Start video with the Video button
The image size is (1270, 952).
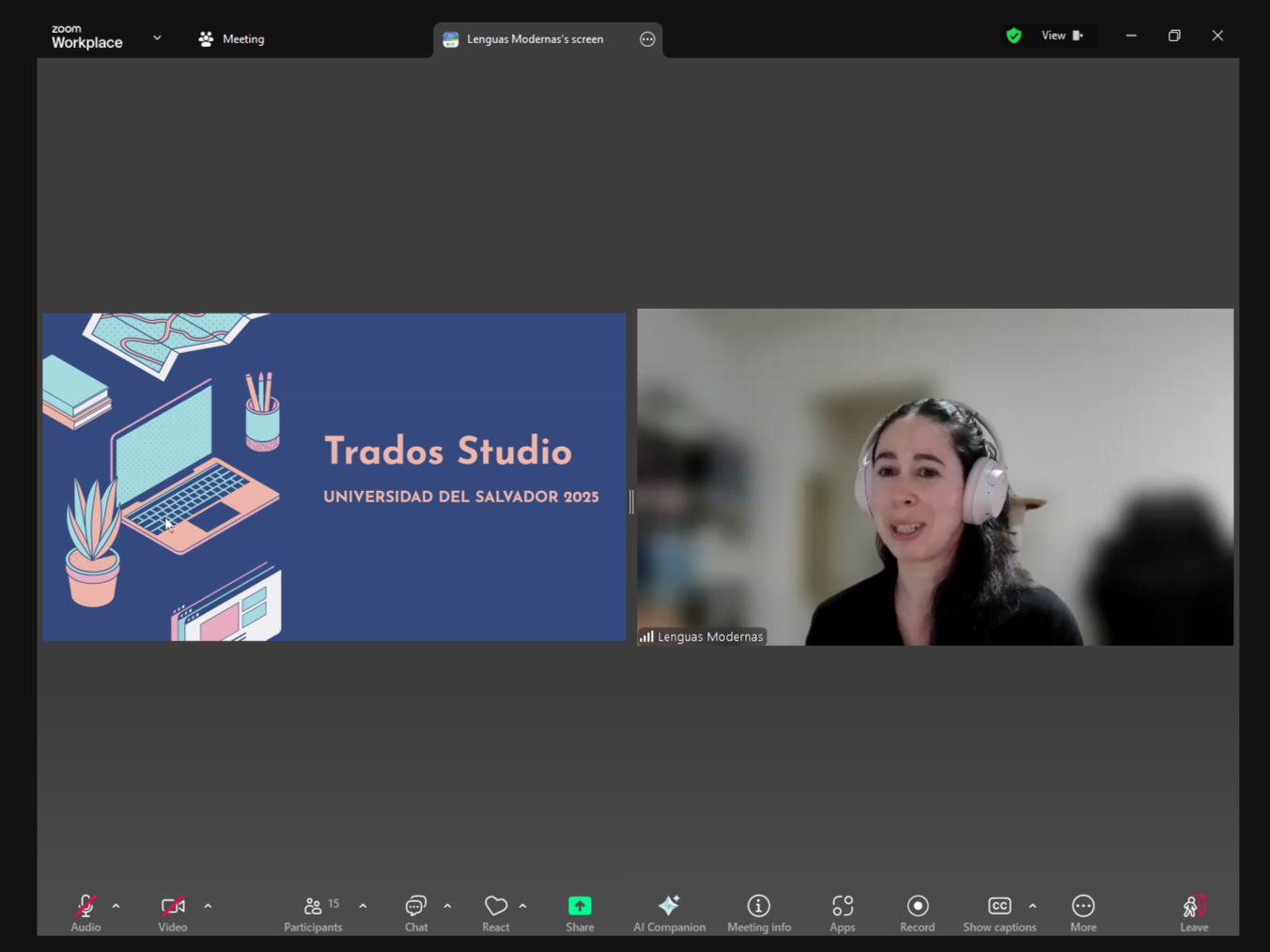tap(173, 913)
